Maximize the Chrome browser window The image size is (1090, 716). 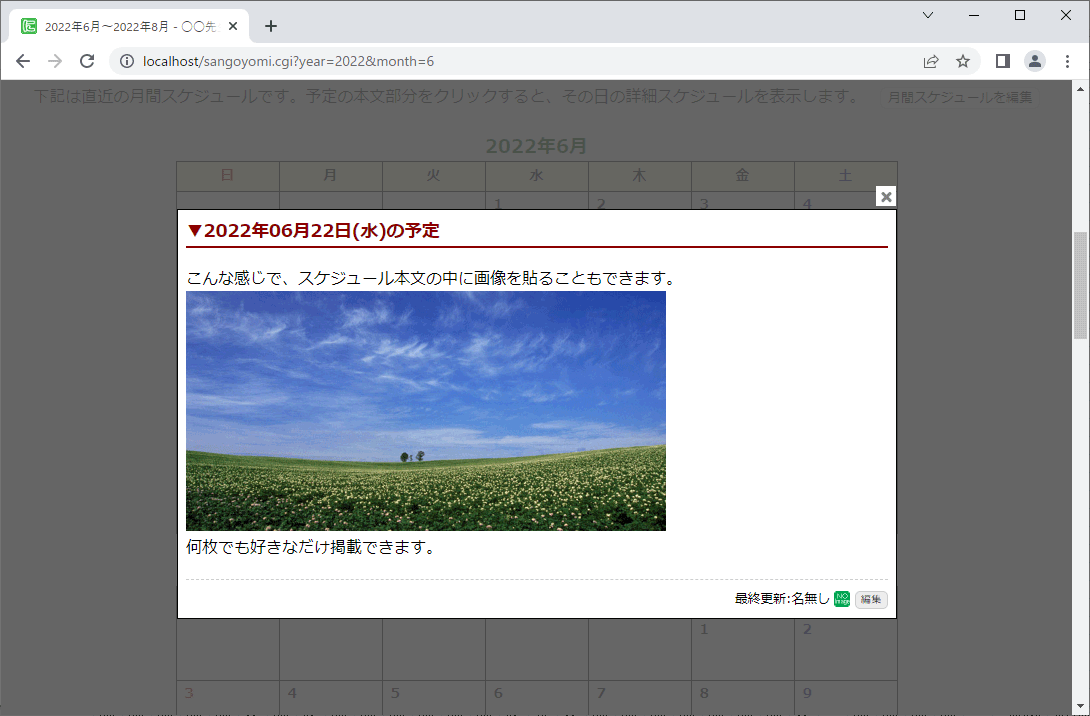point(1020,15)
